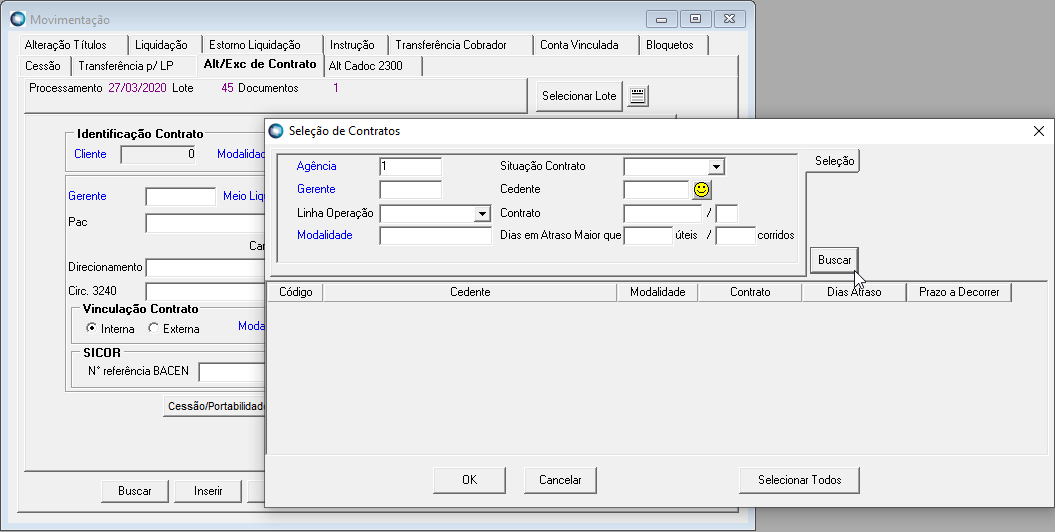Click the Pac input field
The height and width of the screenshot is (532, 1055).
[205, 223]
